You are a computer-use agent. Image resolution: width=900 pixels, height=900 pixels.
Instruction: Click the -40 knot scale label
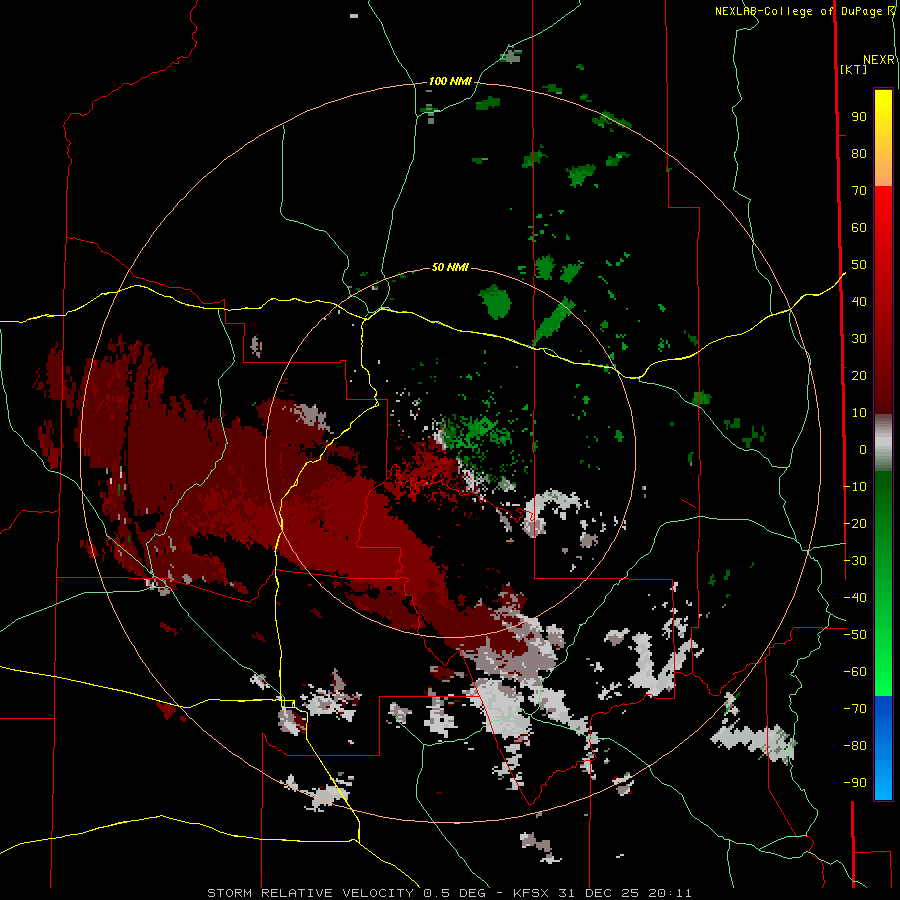855,598
